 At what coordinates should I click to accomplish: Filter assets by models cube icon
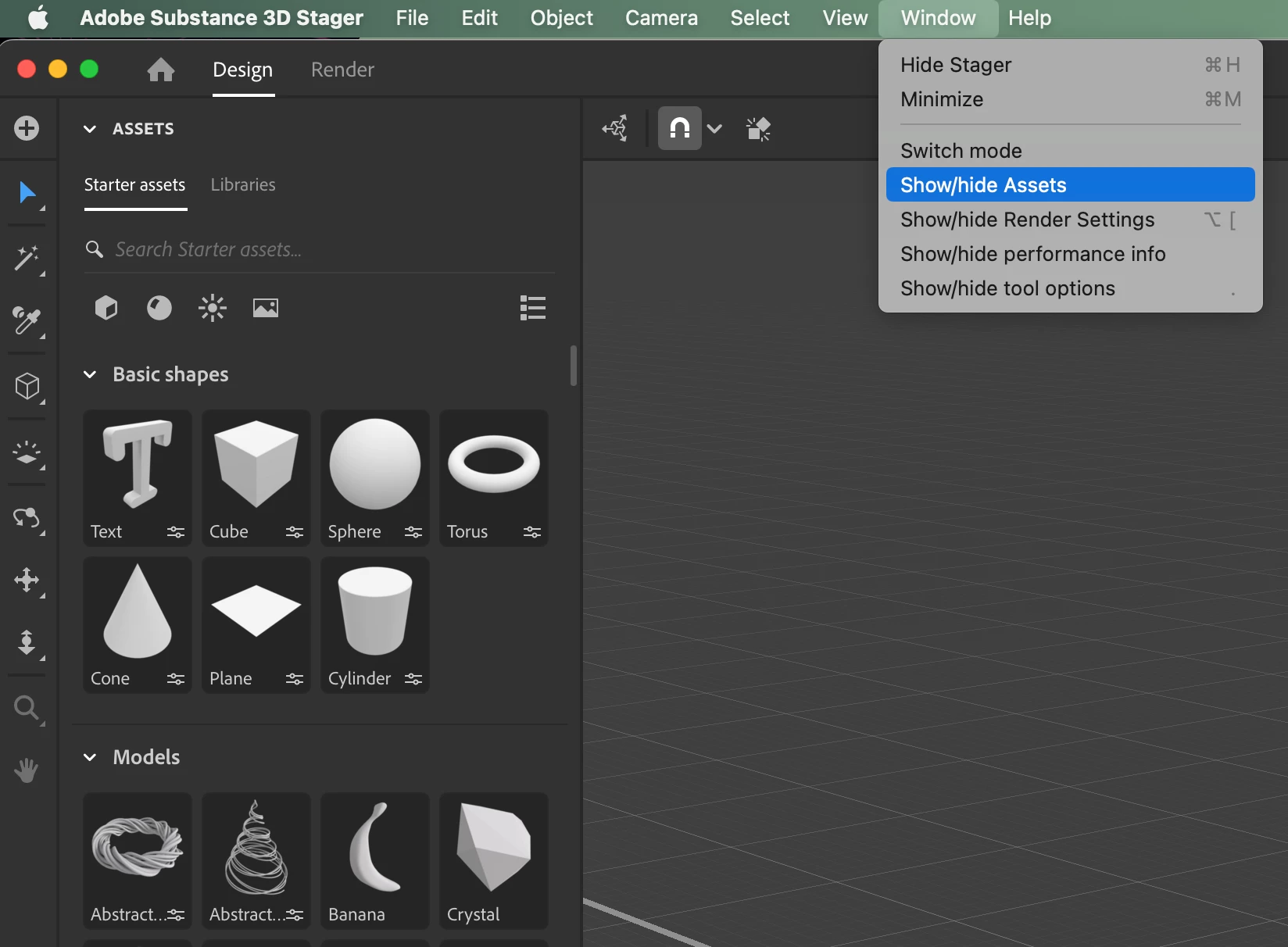pyautogui.click(x=106, y=308)
